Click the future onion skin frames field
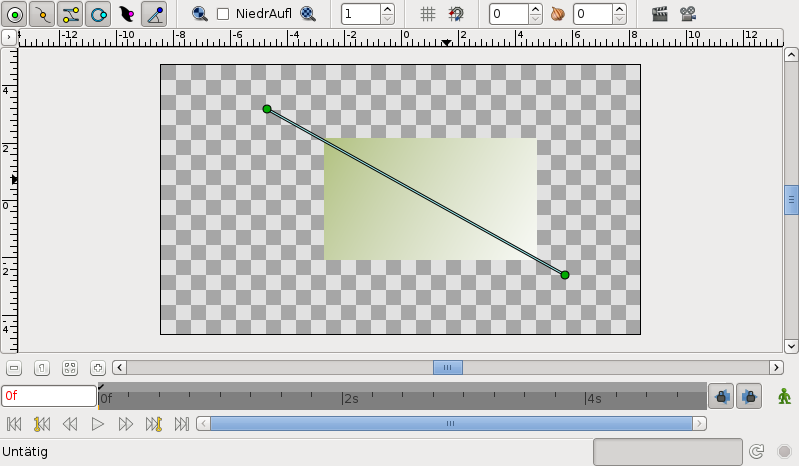Image resolution: width=799 pixels, height=466 pixels. click(593, 14)
